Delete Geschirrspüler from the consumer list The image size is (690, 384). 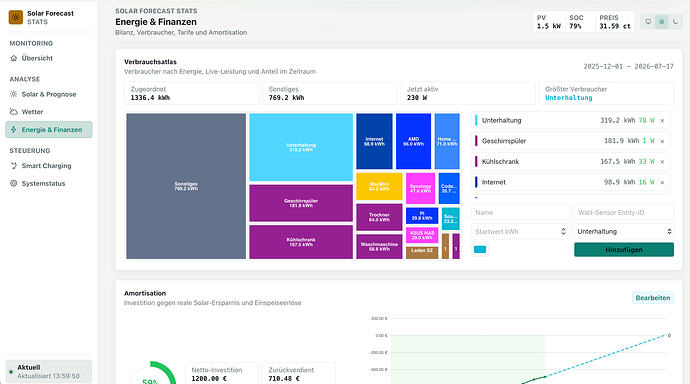662,141
